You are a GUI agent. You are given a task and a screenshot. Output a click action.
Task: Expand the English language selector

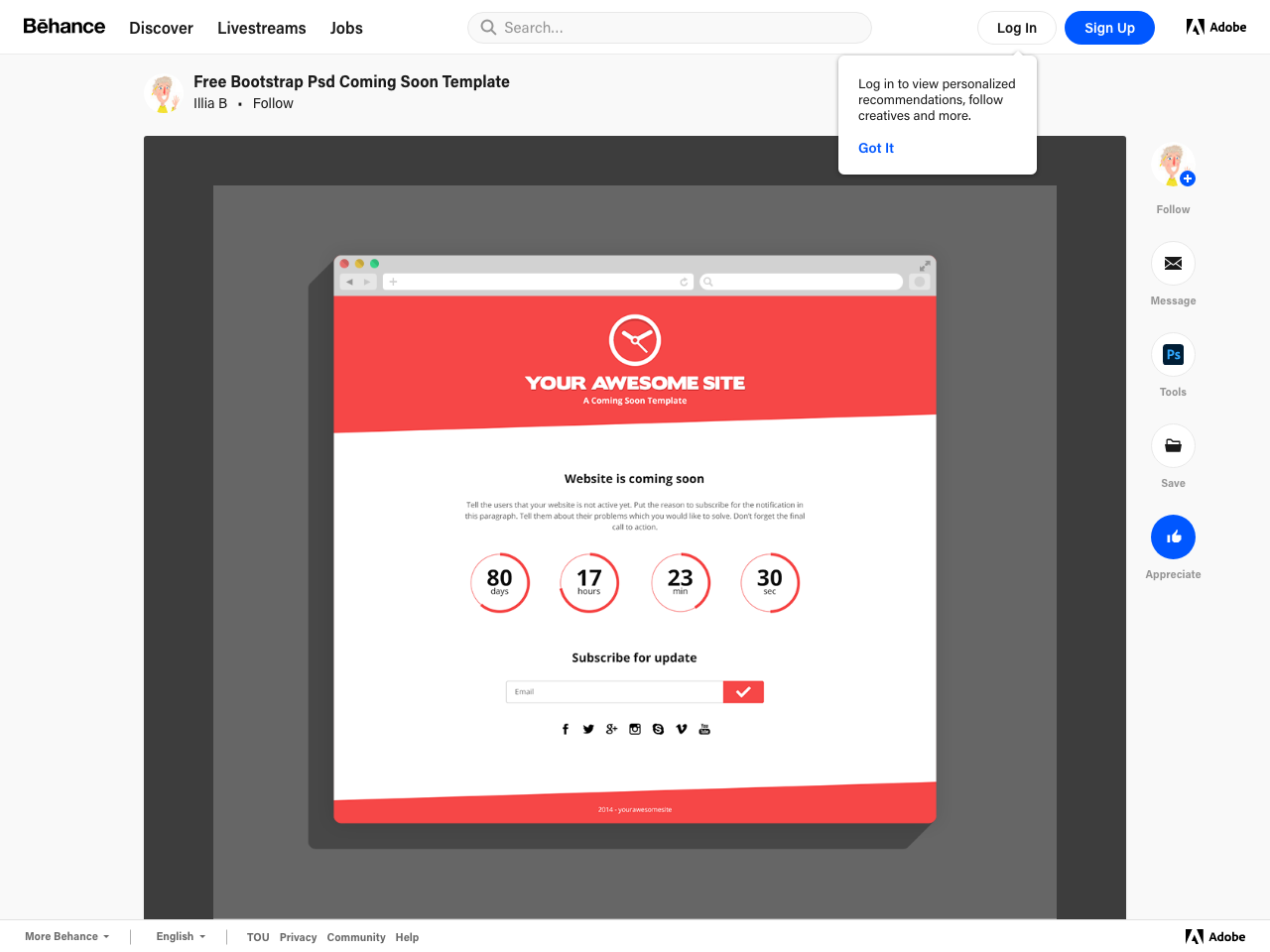tap(180, 935)
